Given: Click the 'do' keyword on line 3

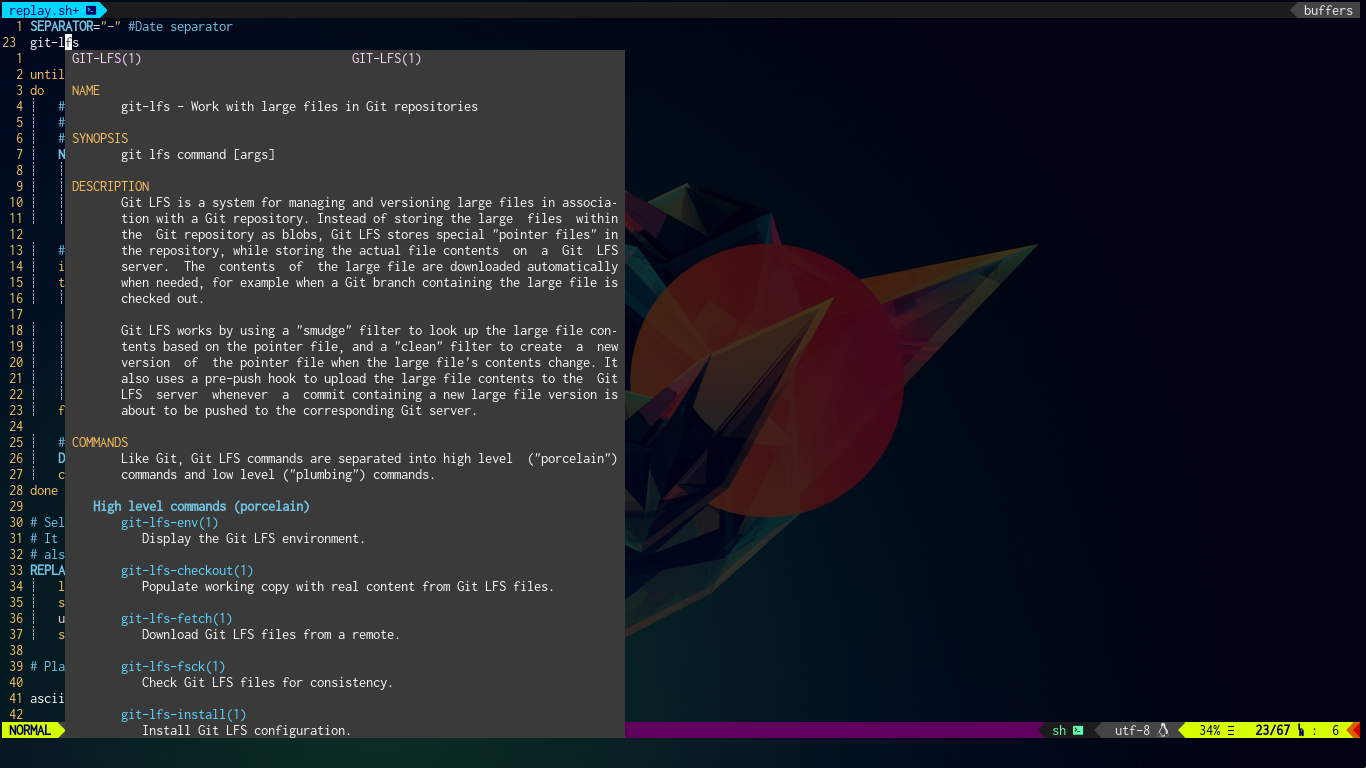Looking at the screenshot, I should (37, 90).
